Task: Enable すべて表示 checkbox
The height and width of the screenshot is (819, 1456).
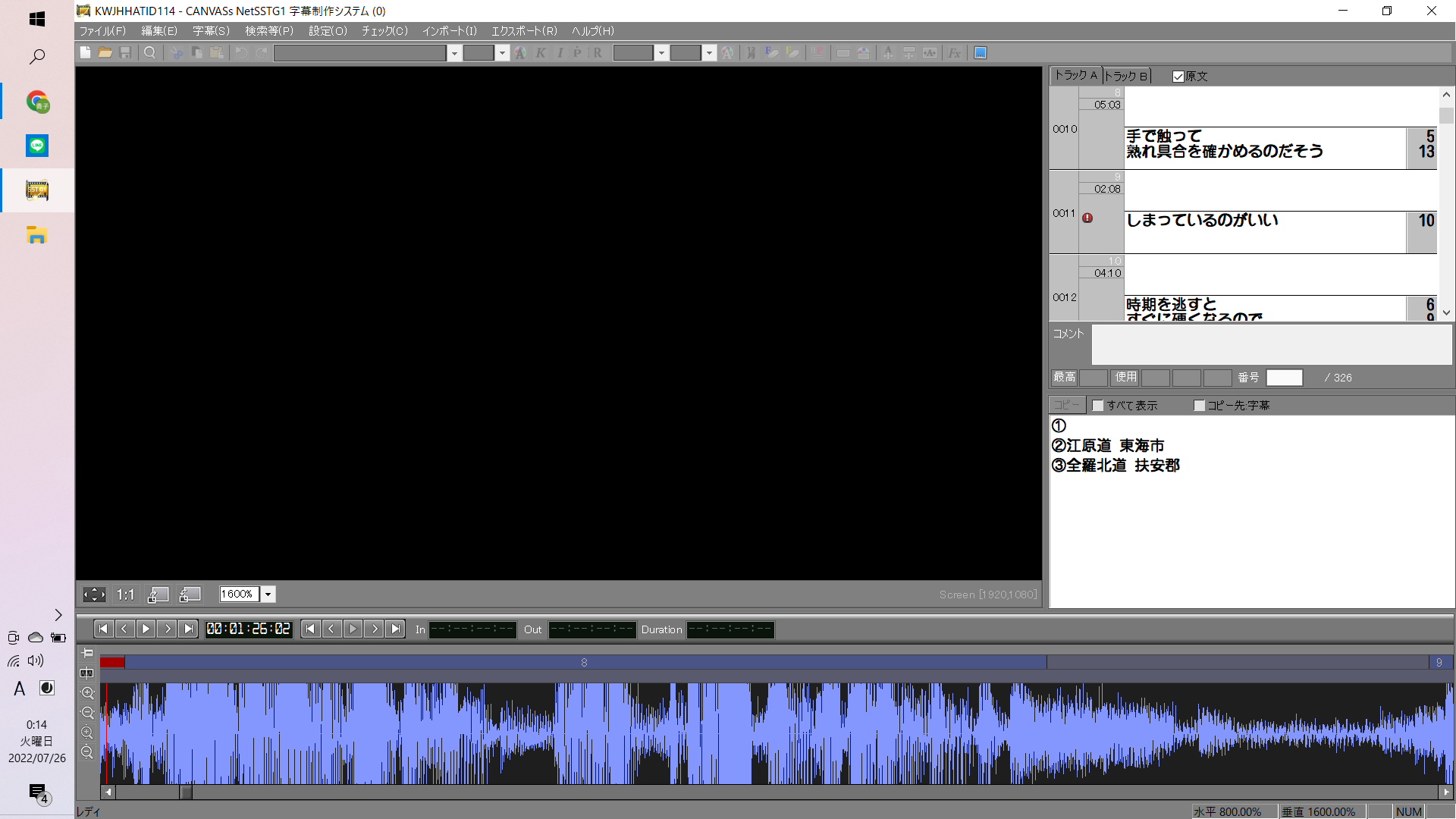Action: tap(1097, 406)
